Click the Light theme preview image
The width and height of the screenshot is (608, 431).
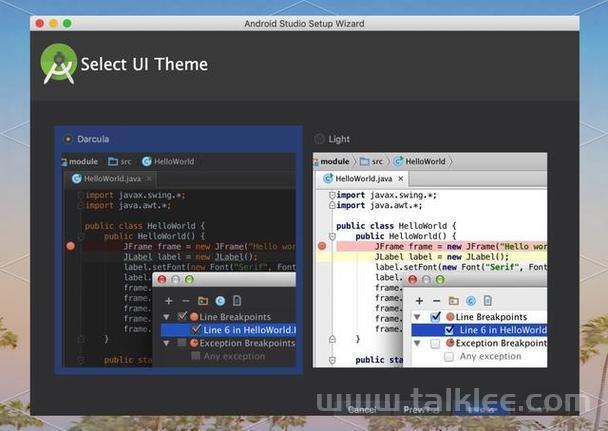point(430,260)
